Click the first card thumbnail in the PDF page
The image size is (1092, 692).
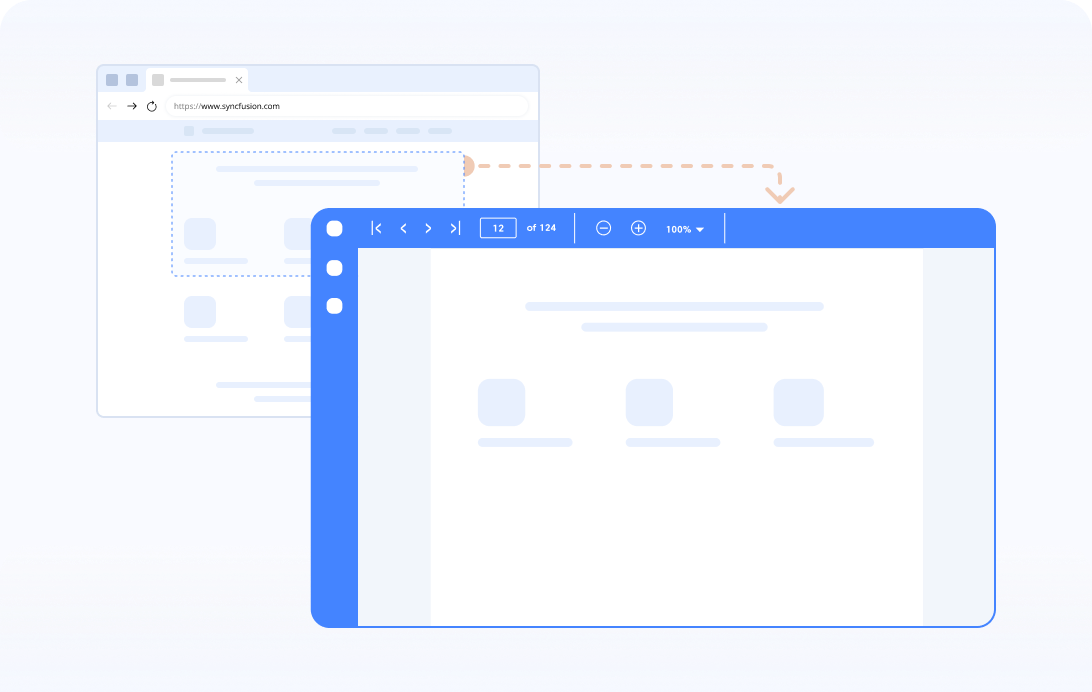[x=501, y=402]
